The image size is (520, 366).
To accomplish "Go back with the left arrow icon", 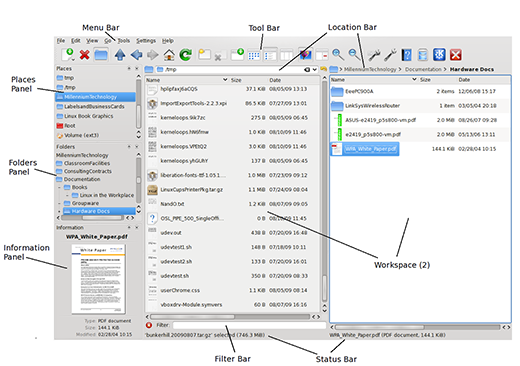I will tap(136, 55).
